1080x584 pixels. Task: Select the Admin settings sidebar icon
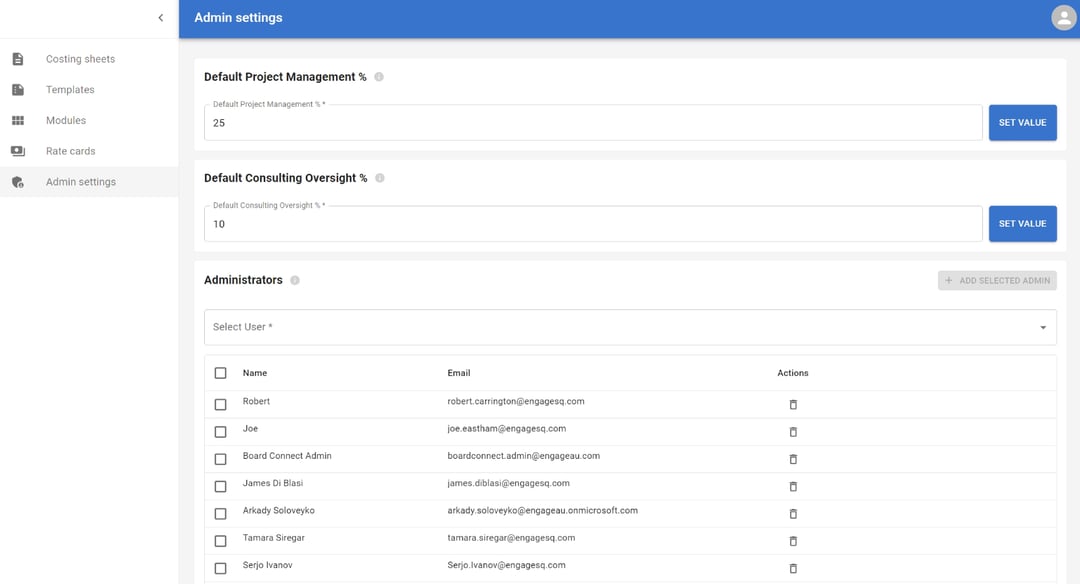tap(17, 181)
